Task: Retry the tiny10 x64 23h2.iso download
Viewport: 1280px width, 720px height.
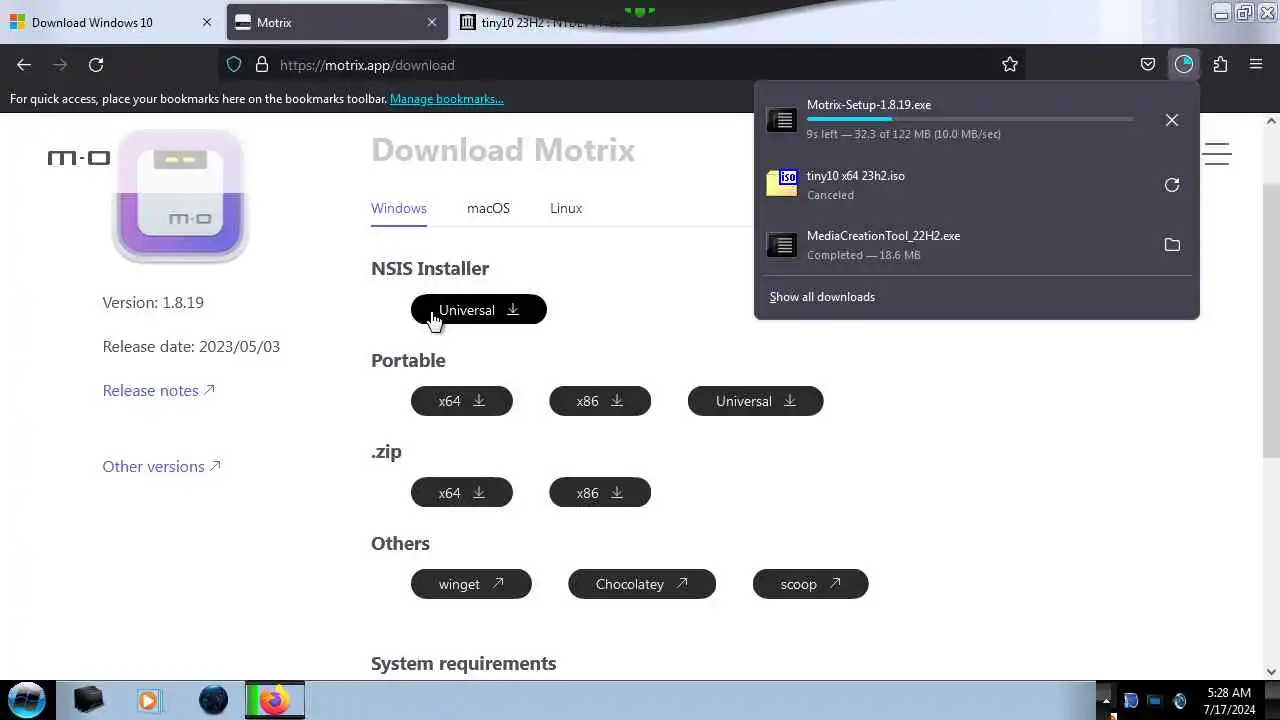Action: click(1172, 185)
